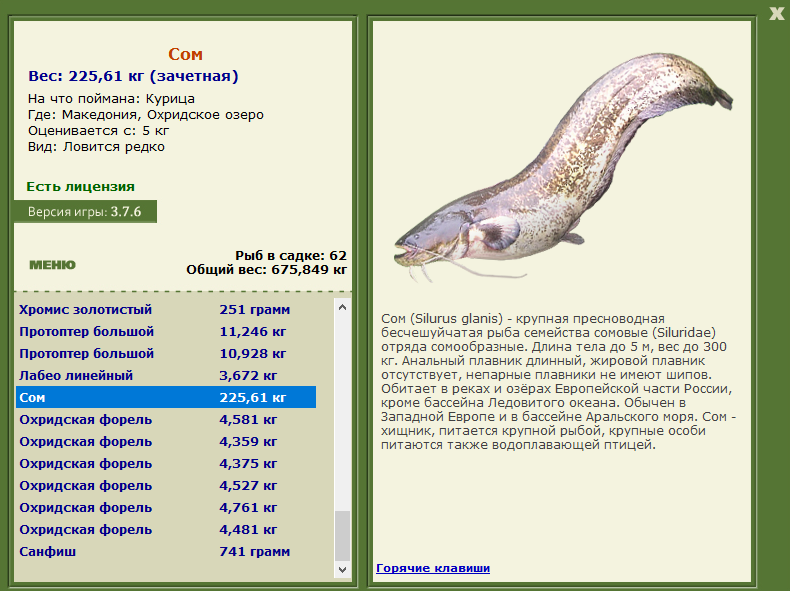Click the scrollbar up arrow in fish list
Image resolution: width=790 pixels, height=591 pixels.
click(x=343, y=307)
